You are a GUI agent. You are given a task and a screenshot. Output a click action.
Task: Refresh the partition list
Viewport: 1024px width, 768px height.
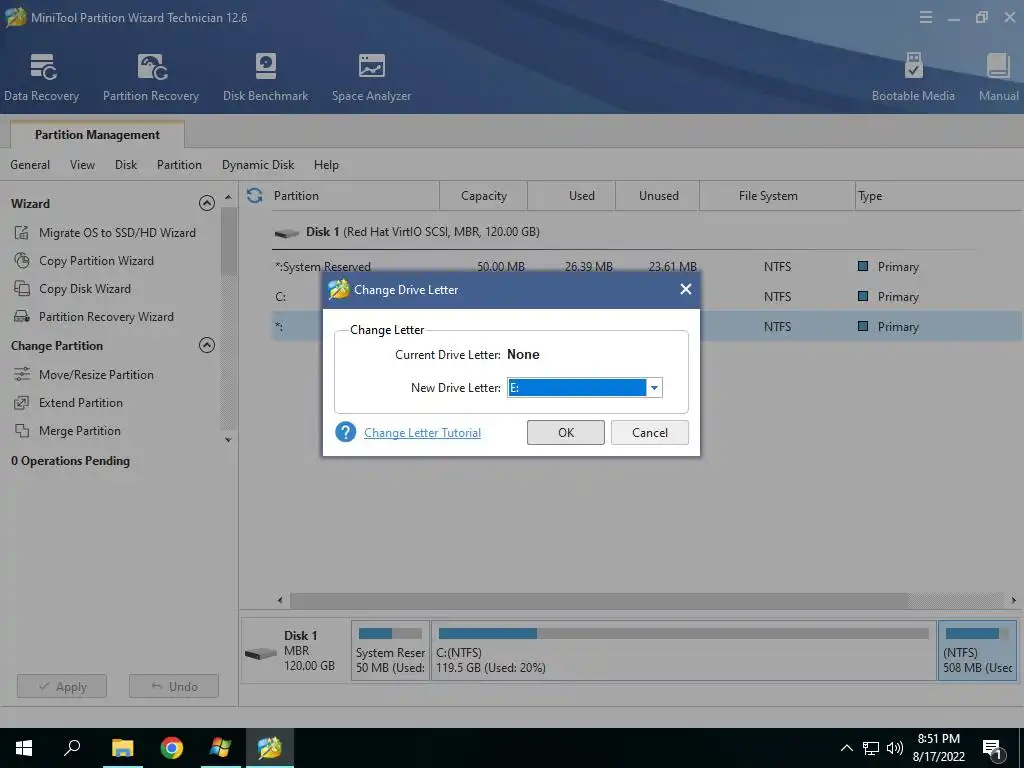pos(255,195)
